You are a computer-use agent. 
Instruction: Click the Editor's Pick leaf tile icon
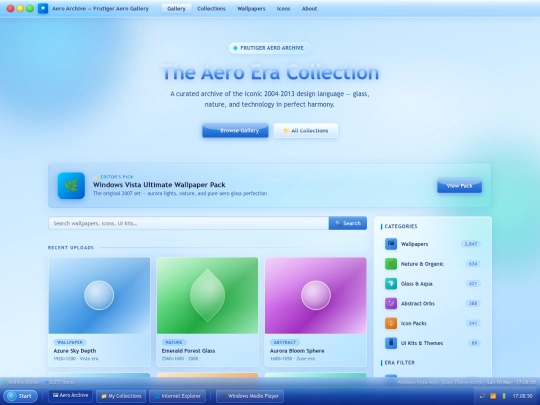(71, 186)
